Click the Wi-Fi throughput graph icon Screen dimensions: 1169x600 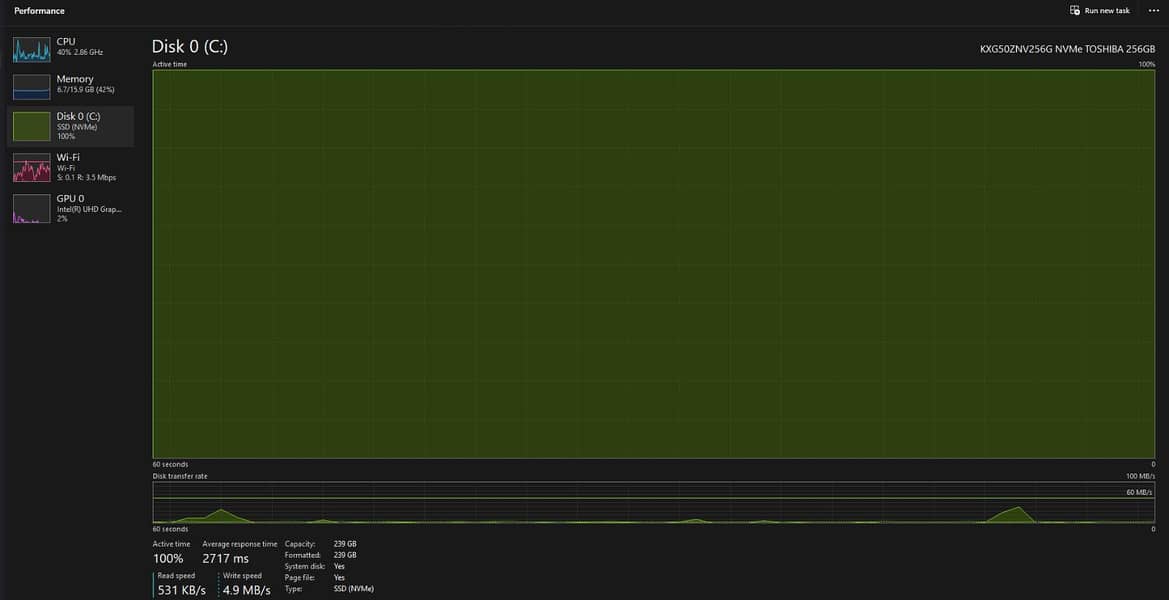[x=31, y=167]
